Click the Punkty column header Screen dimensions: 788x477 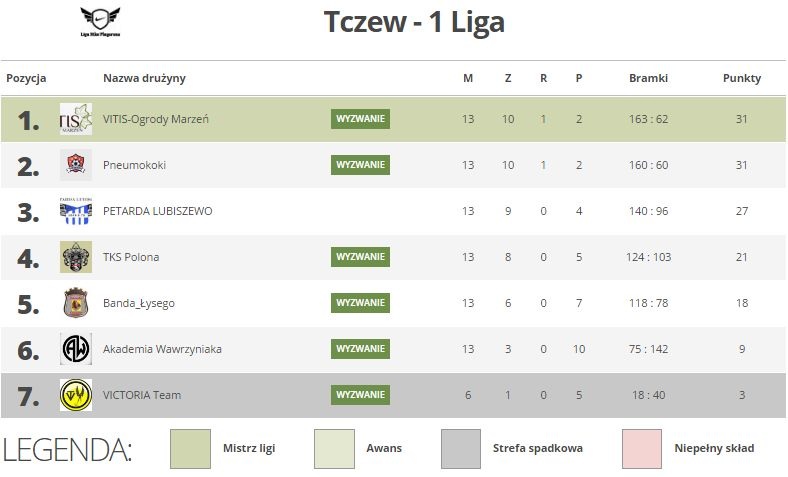[742, 78]
